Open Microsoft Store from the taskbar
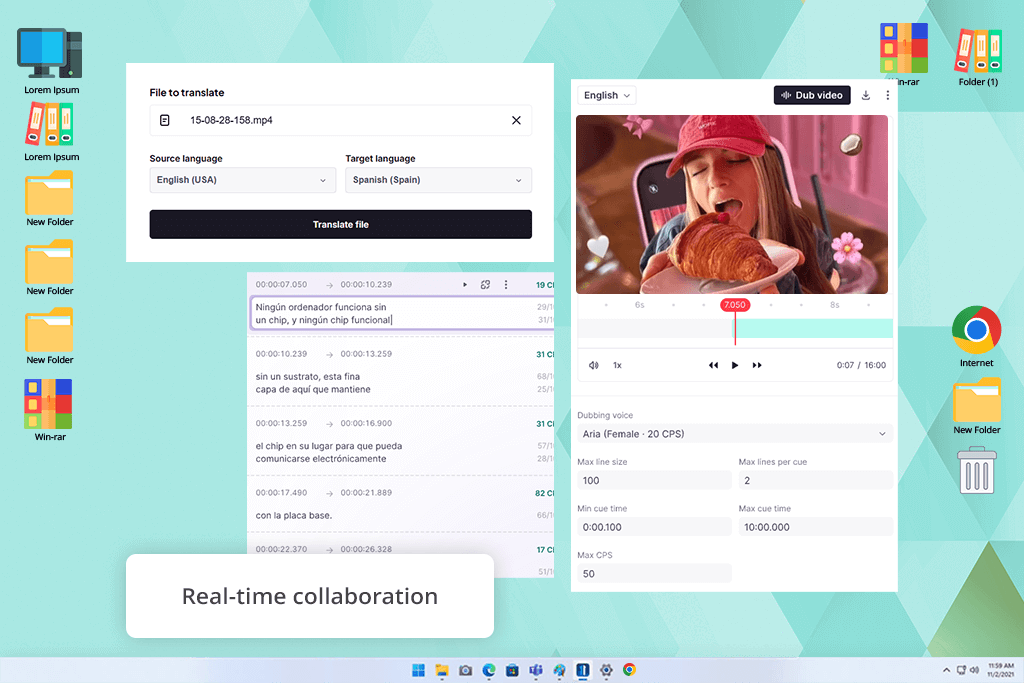Screen dimensions: 1024x683 point(513,670)
